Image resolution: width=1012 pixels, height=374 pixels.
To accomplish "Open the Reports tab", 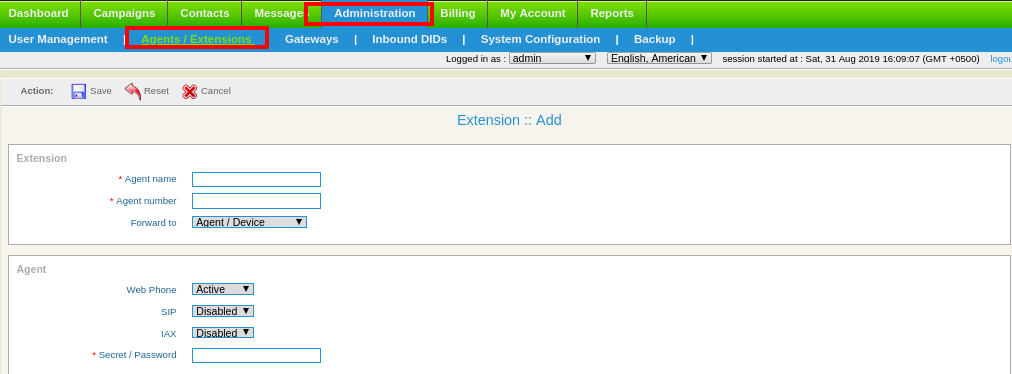I will [612, 14].
